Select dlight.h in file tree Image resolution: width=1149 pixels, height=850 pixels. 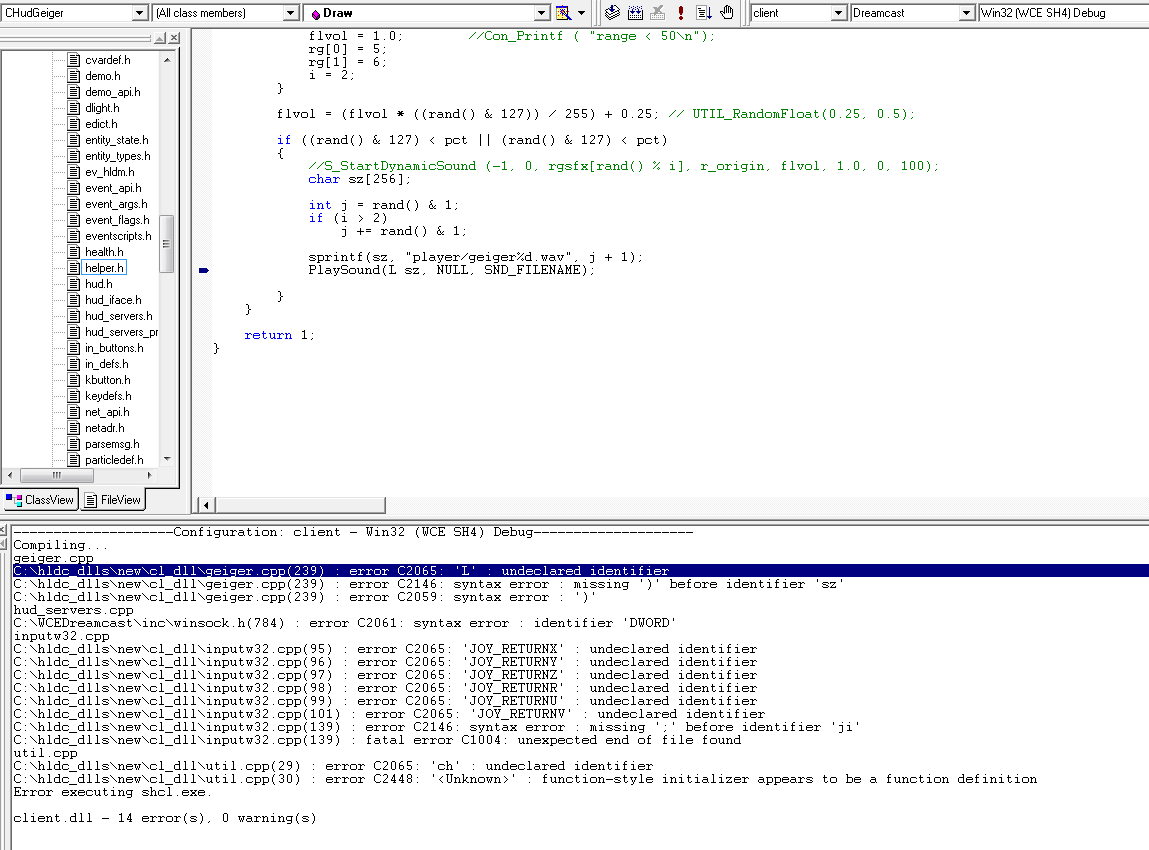102,108
